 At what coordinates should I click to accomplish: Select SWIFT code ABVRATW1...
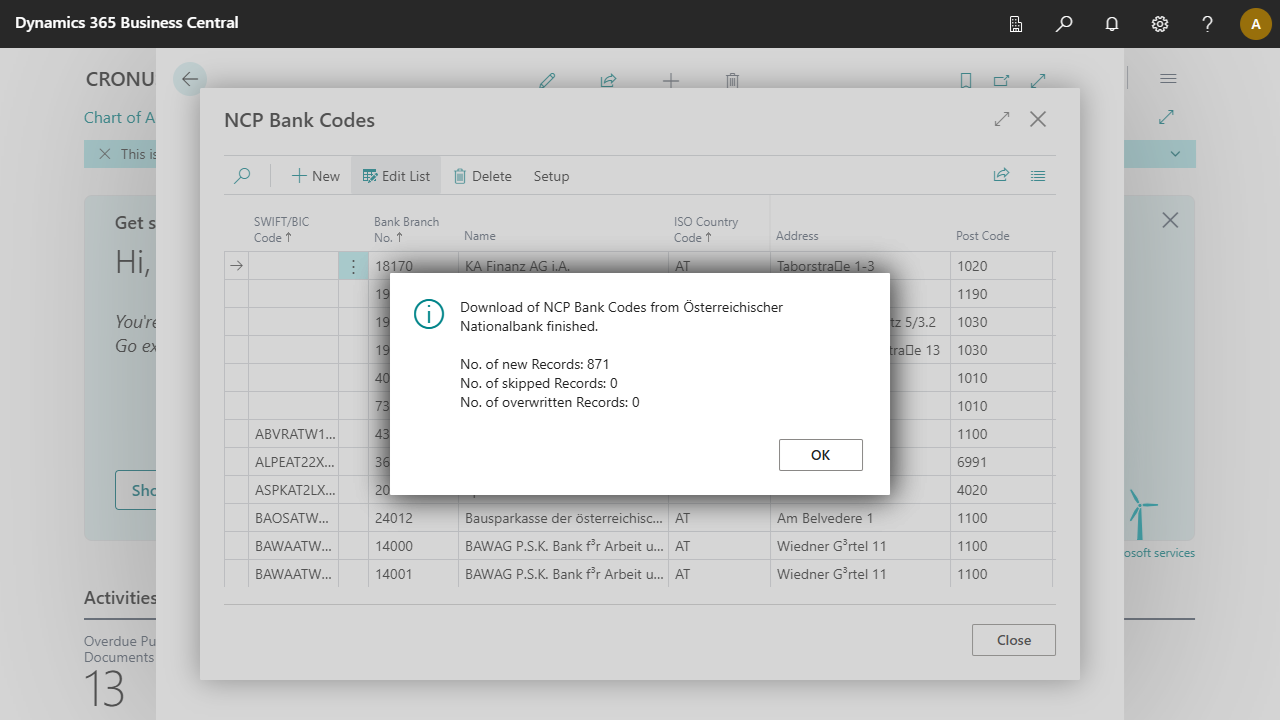coord(295,434)
